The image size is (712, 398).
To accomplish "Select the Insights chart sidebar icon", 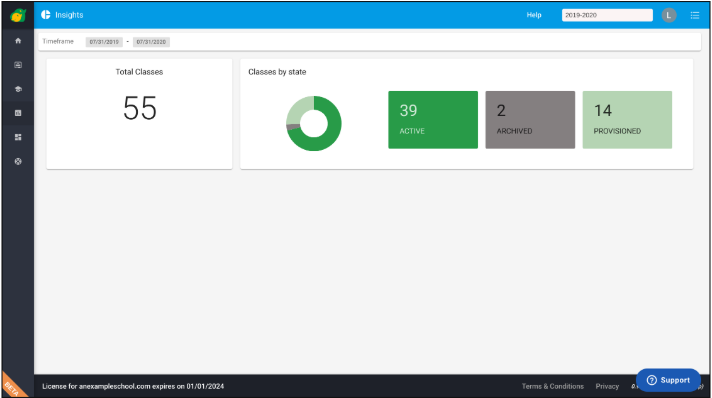I will pos(18,113).
